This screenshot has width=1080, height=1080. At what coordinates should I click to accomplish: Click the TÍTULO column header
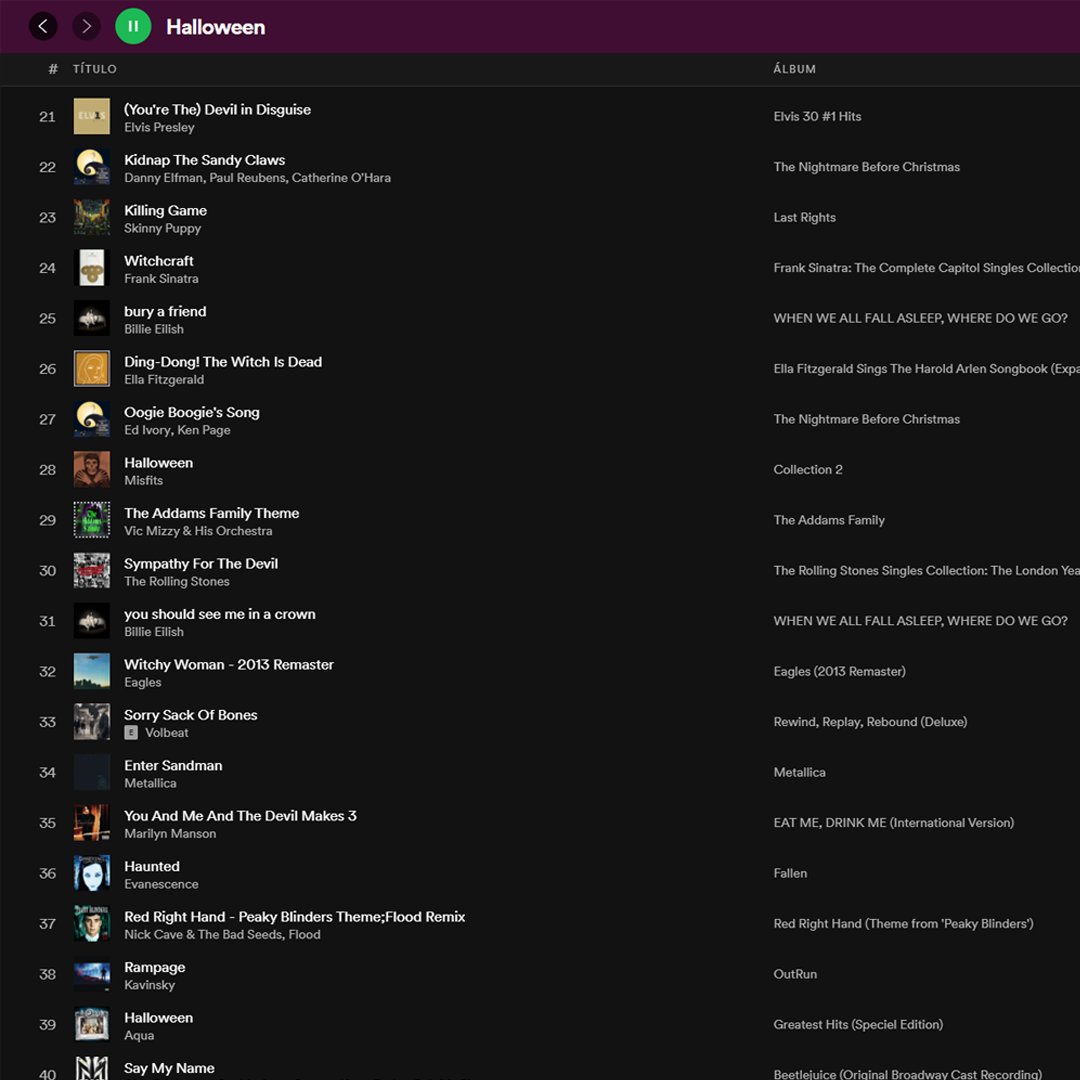pos(95,69)
